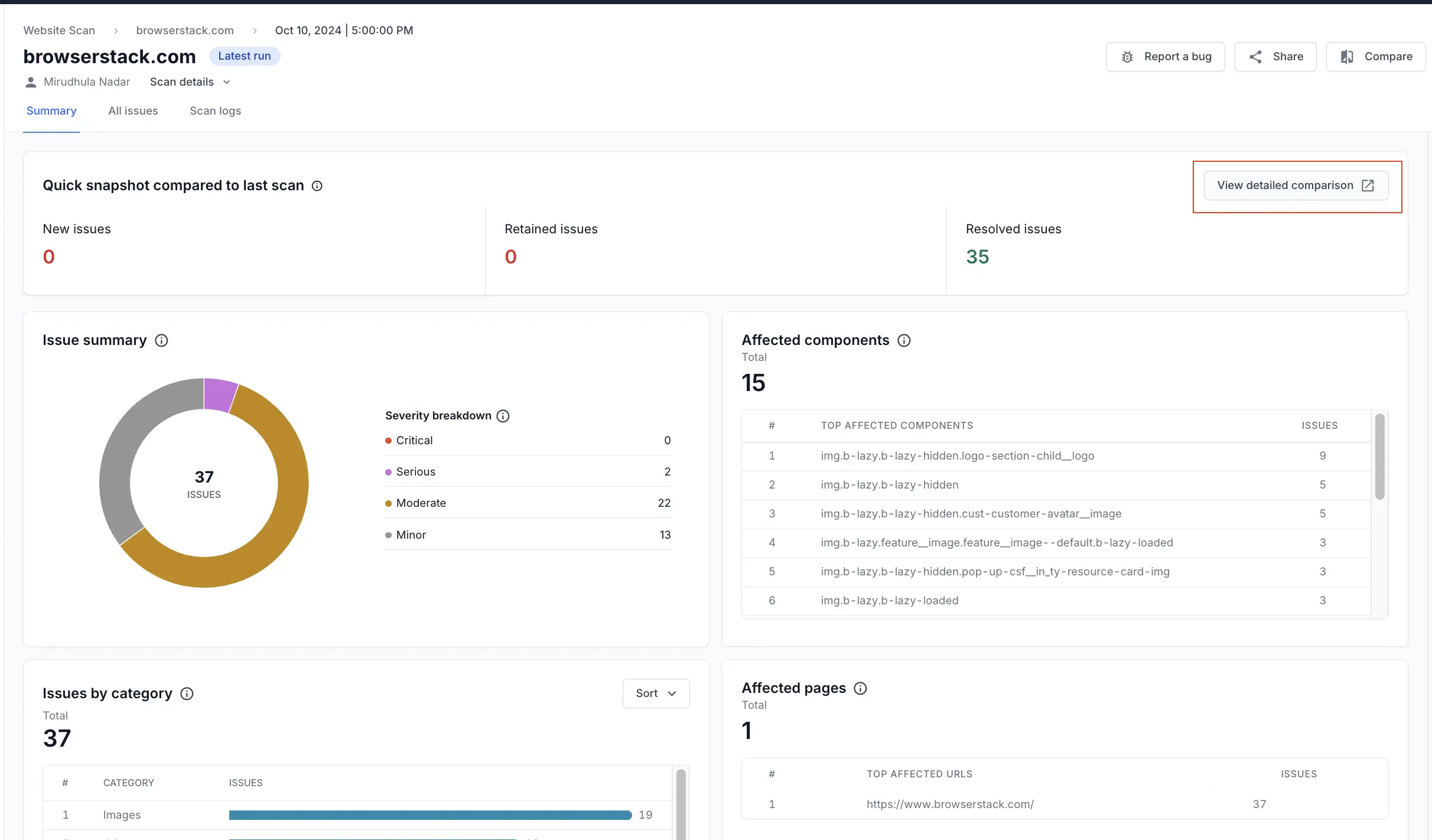Expand the Scan details dropdown
This screenshot has width=1432, height=840.
click(190, 82)
